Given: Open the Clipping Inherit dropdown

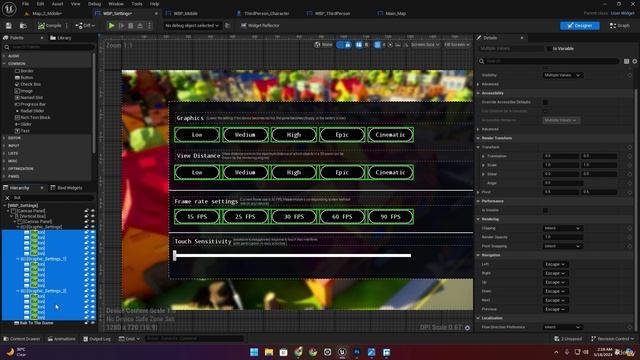Looking at the screenshot, I should coord(562,228).
